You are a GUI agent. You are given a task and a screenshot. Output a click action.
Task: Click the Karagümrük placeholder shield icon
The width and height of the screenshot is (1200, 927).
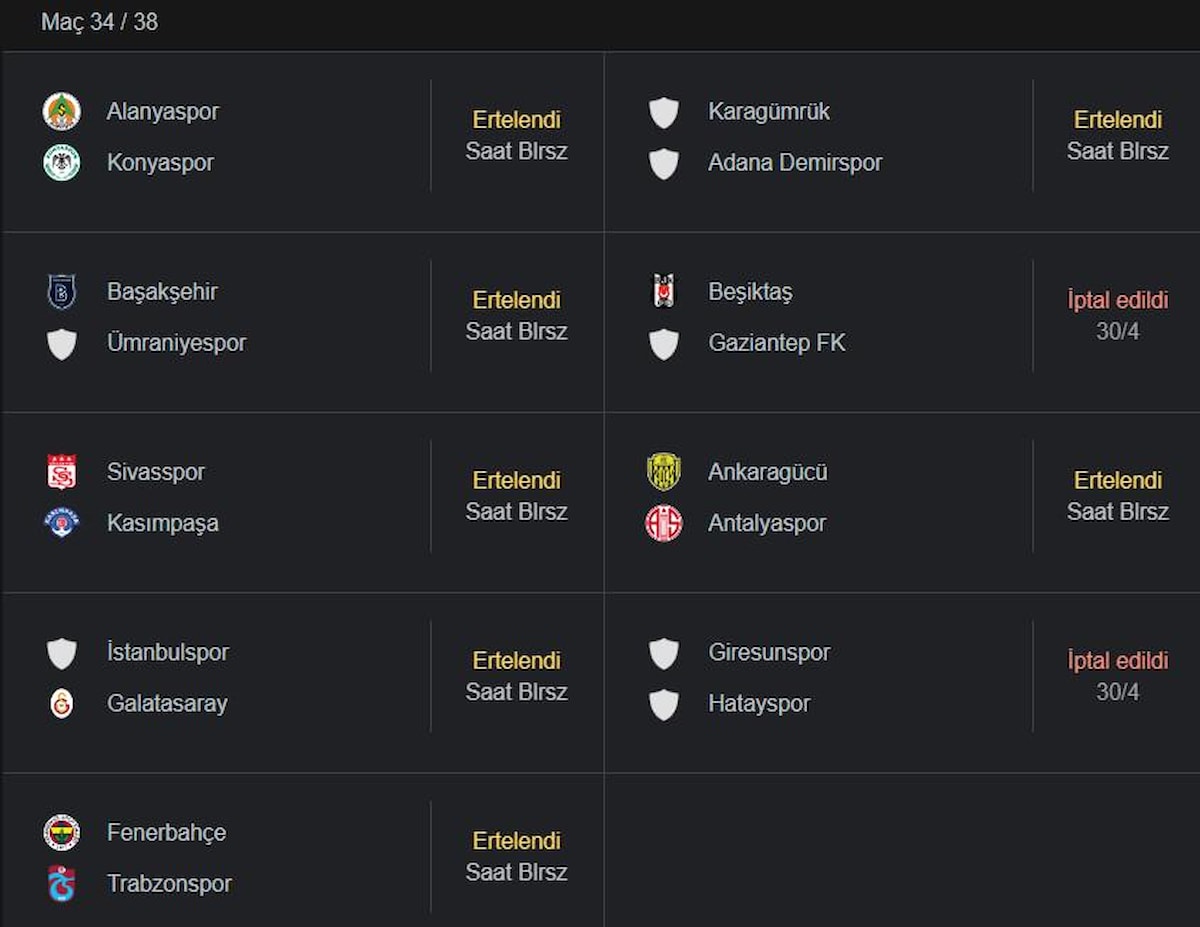663,112
